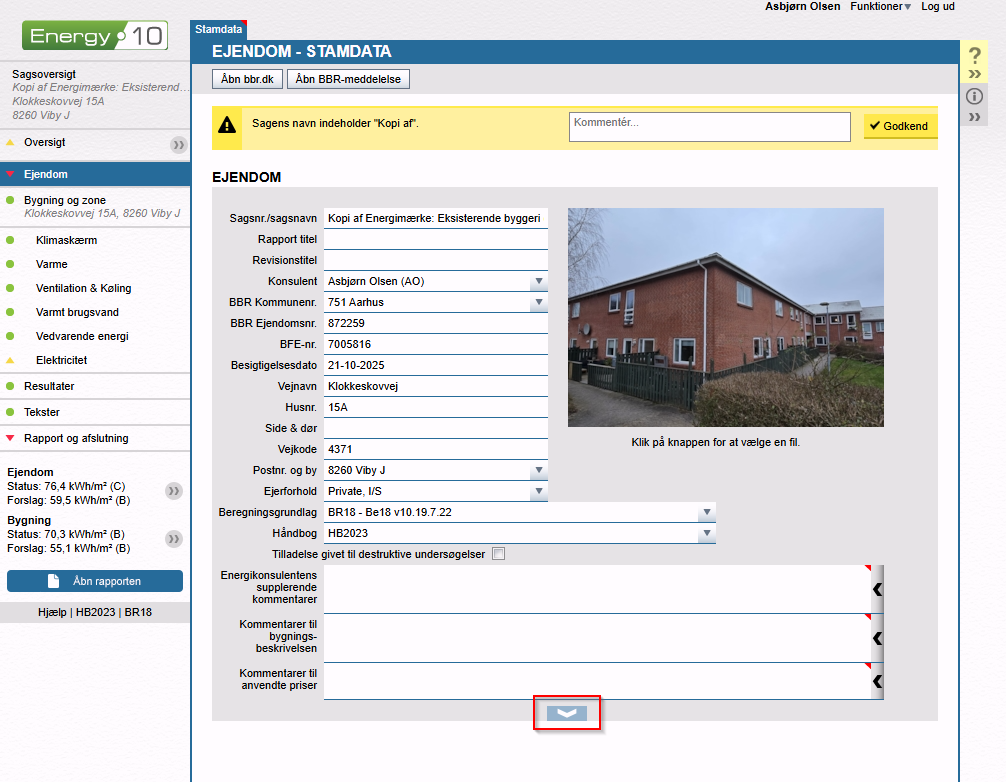Click Åbn rapporten button

tap(95, 581)
